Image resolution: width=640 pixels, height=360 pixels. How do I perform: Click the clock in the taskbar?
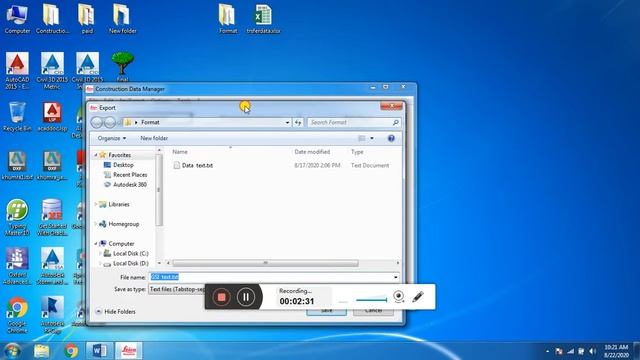[x=616, y=351]
